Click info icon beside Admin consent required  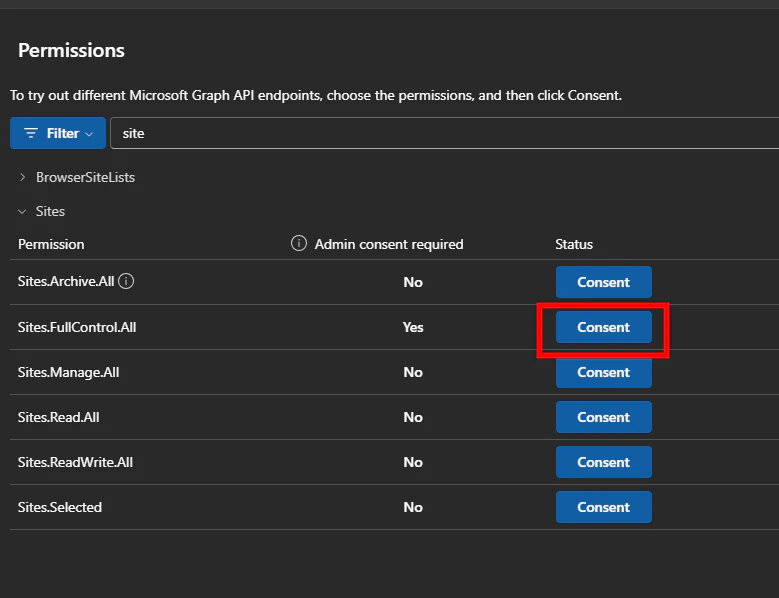coord(299,243)
